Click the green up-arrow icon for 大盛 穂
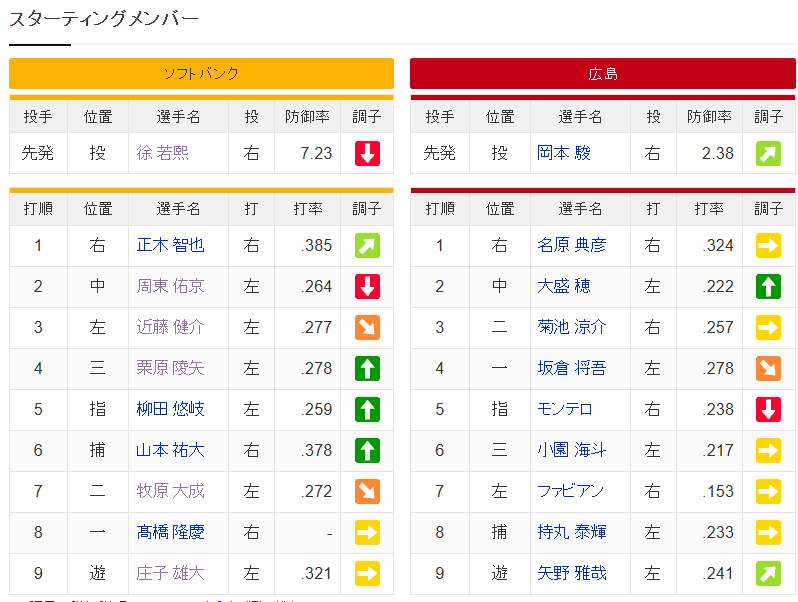This screenshot has height=602, width=798. point(768,286)
